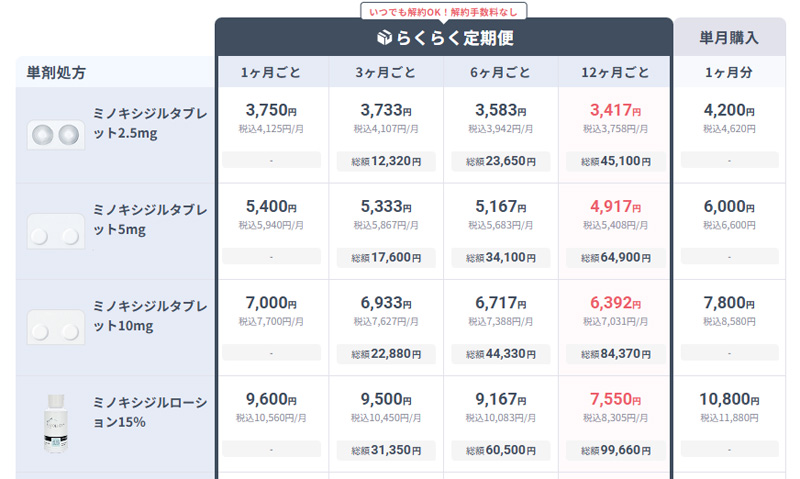The image size is (800, 479).
Task: Click the 単月購入 header
Action: 729,38
